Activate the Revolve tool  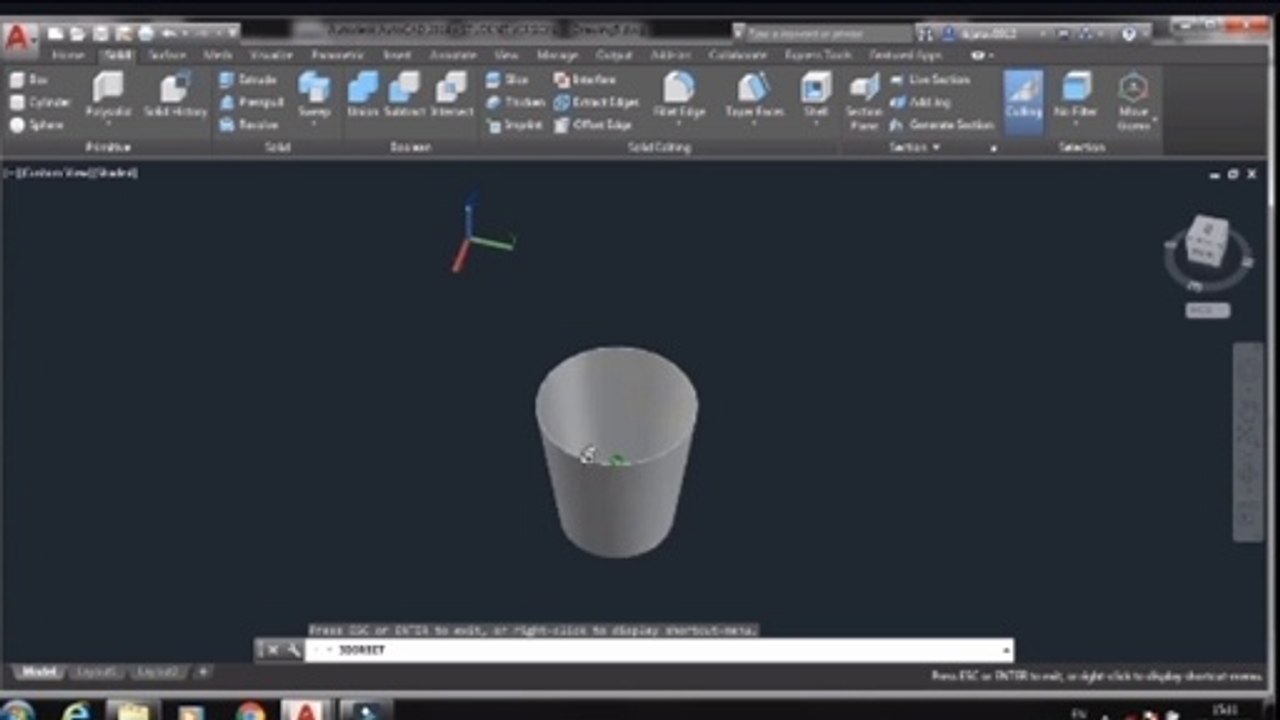249,125
